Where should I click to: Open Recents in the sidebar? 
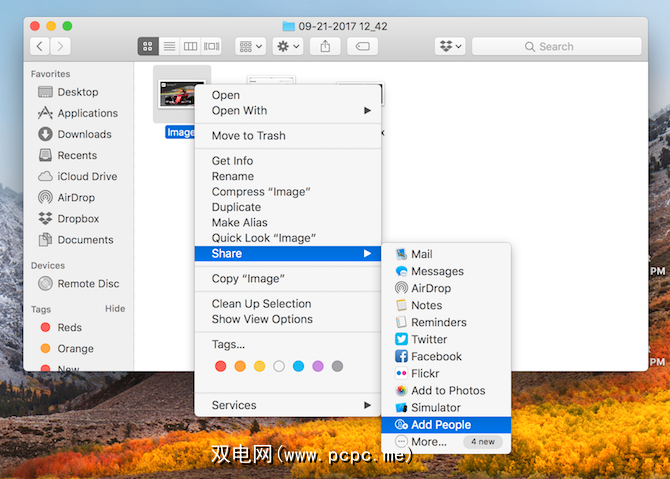click(78, 155)
